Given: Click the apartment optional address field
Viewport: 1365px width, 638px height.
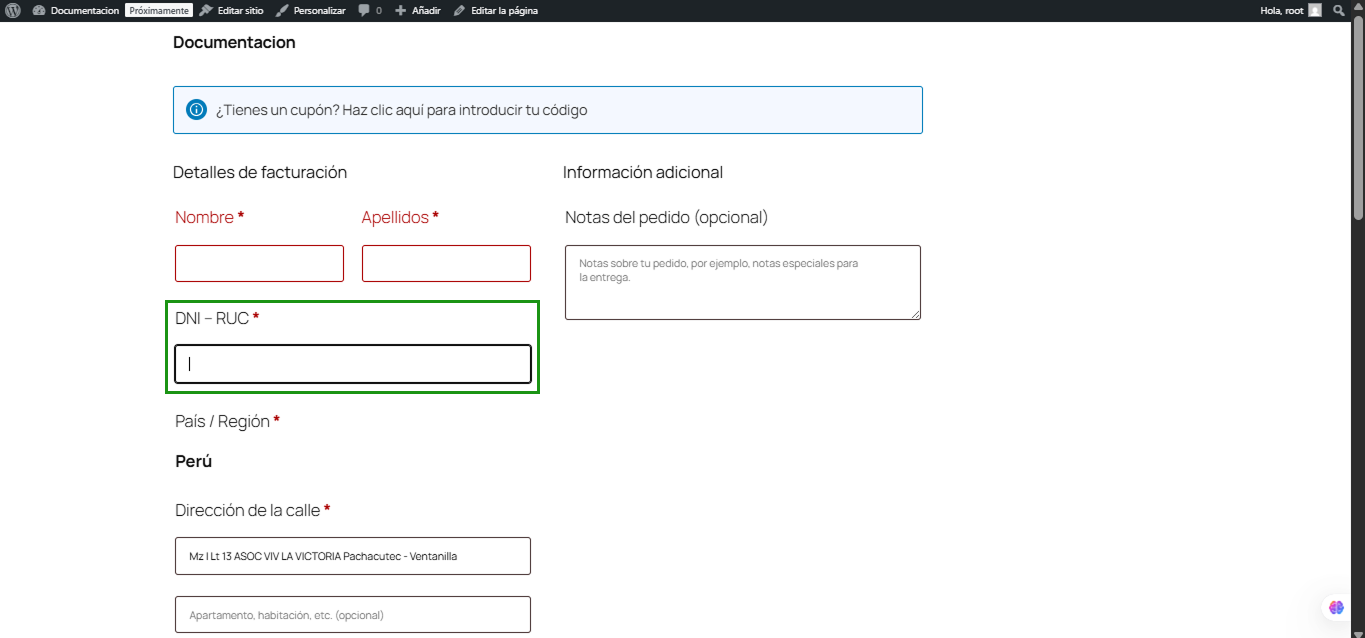Looking at the screenshot, I should click(x=353, y=615).
